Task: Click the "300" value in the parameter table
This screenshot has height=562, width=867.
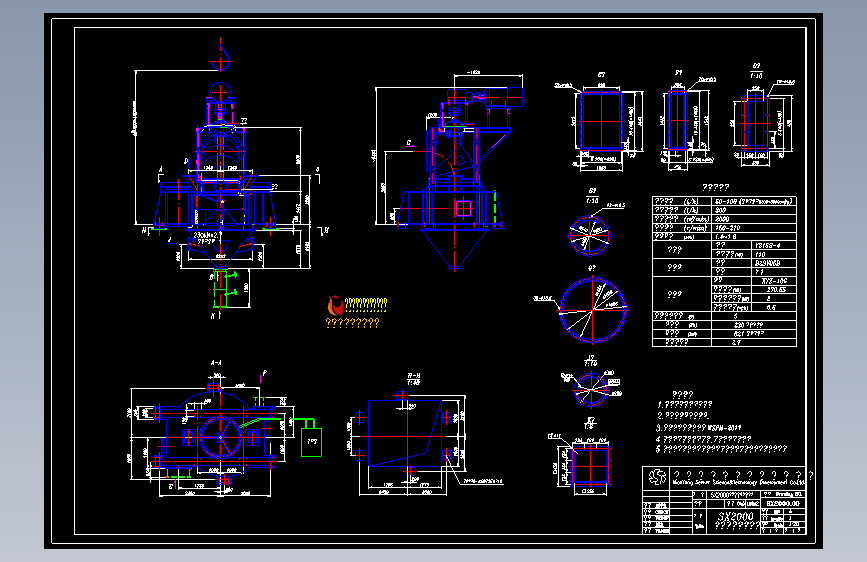Action: [x=720, y=210]
